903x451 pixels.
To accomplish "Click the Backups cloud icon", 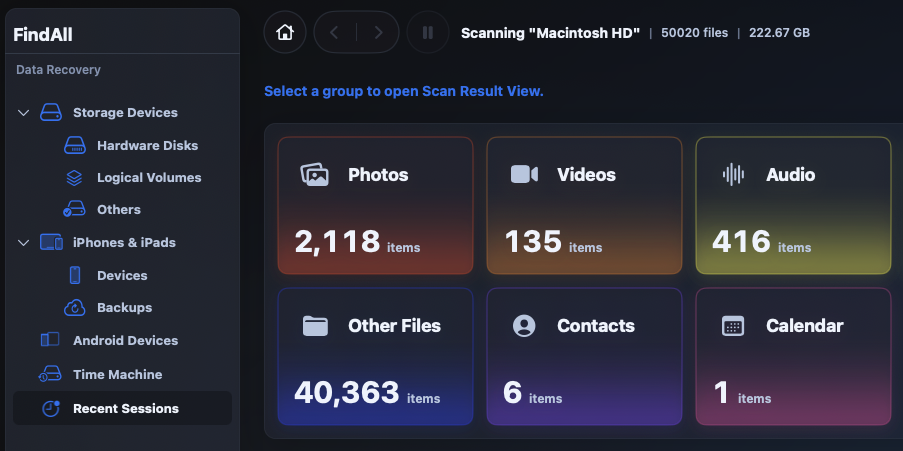I will coord(75,308).
